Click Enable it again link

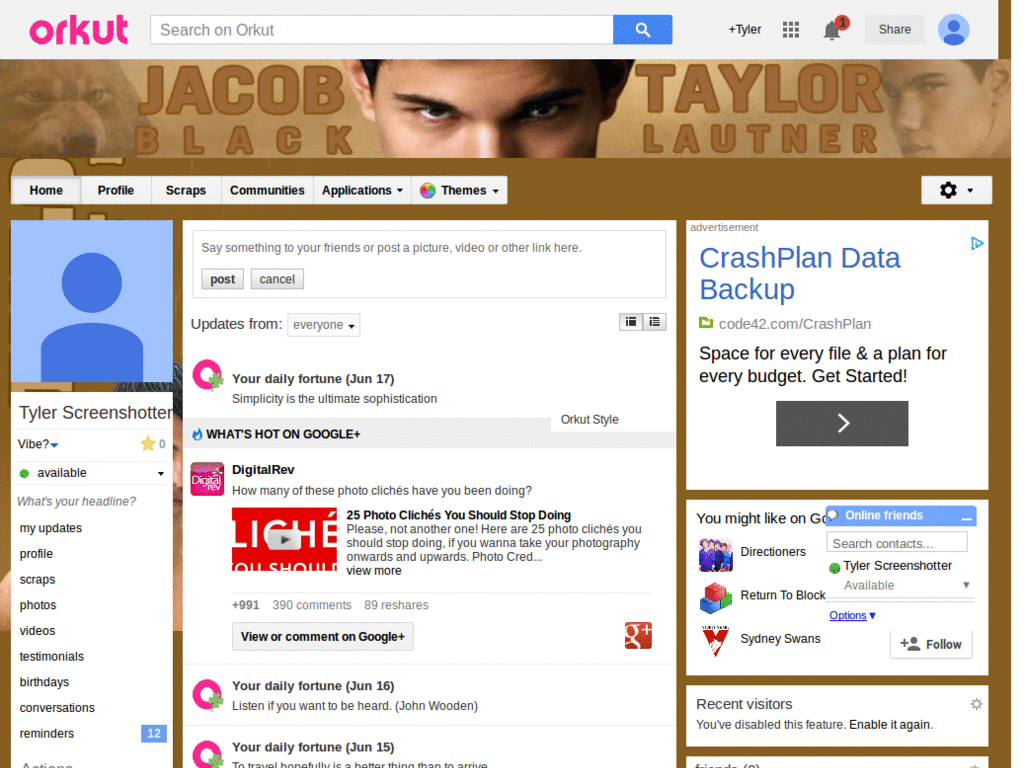(891, 725)
